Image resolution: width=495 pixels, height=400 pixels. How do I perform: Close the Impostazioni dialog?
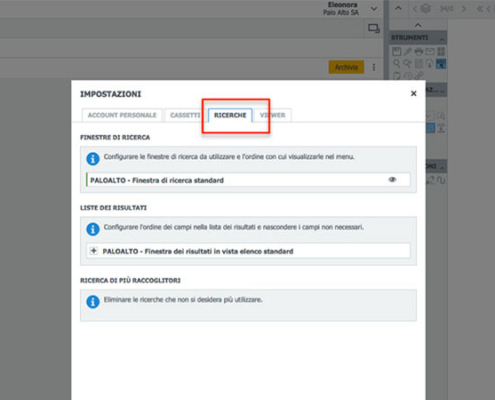click(x=414, y=94)
